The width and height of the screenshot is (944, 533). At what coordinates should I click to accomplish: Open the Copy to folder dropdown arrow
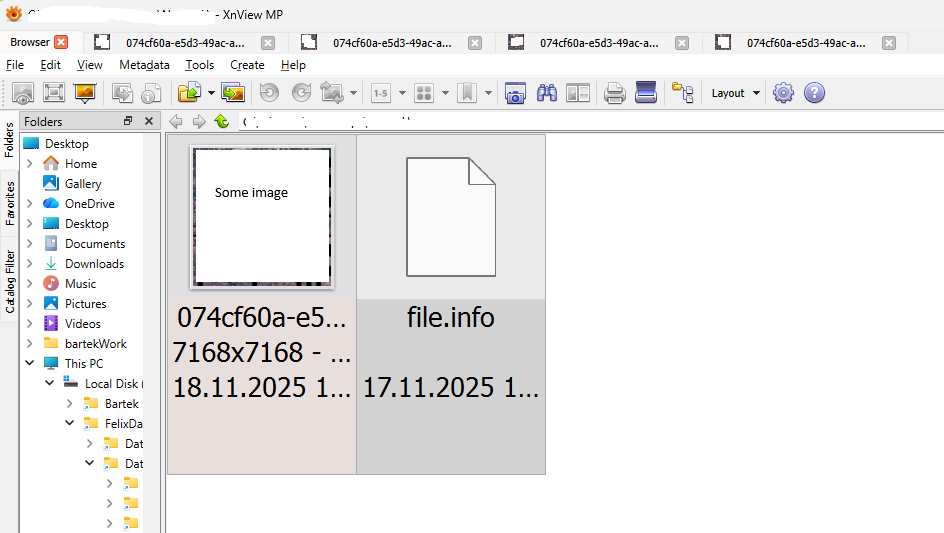pyautogui.click(x=211, y=93)
